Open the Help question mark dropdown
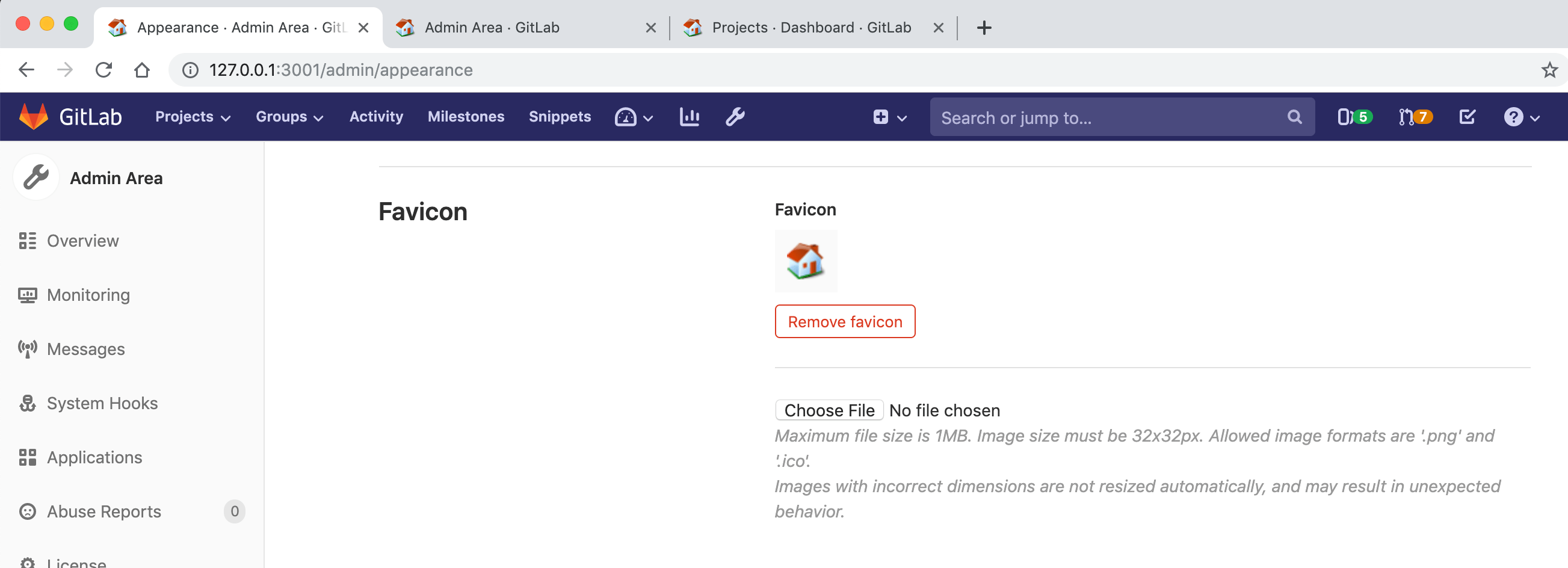This screenshot has height=568, width=1568. pyautogui.click(x=1520, y=116)
